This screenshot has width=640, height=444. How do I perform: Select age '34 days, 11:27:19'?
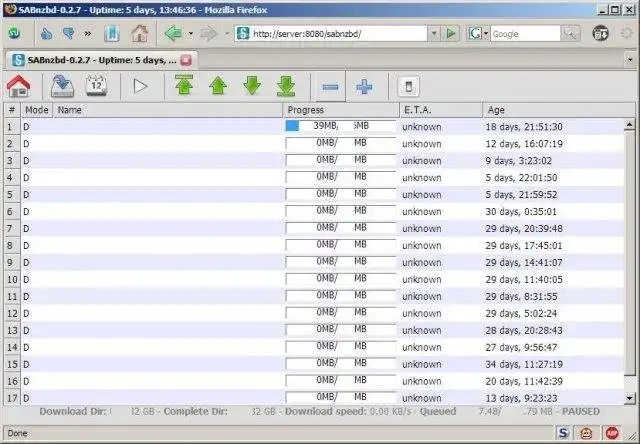coord(524,364)
